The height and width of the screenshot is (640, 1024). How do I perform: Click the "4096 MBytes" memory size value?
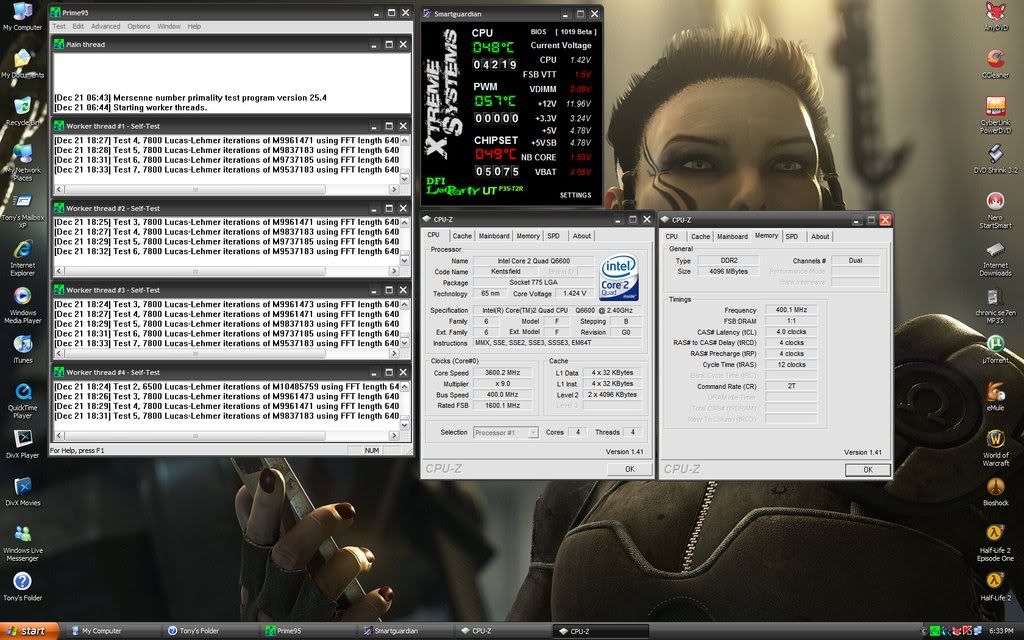click(x=728, y=271)
